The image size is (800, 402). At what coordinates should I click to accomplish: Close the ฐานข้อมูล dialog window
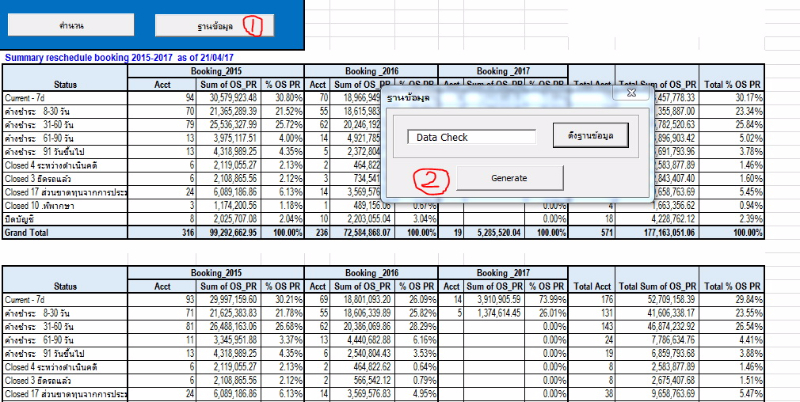tap(632, 92)
